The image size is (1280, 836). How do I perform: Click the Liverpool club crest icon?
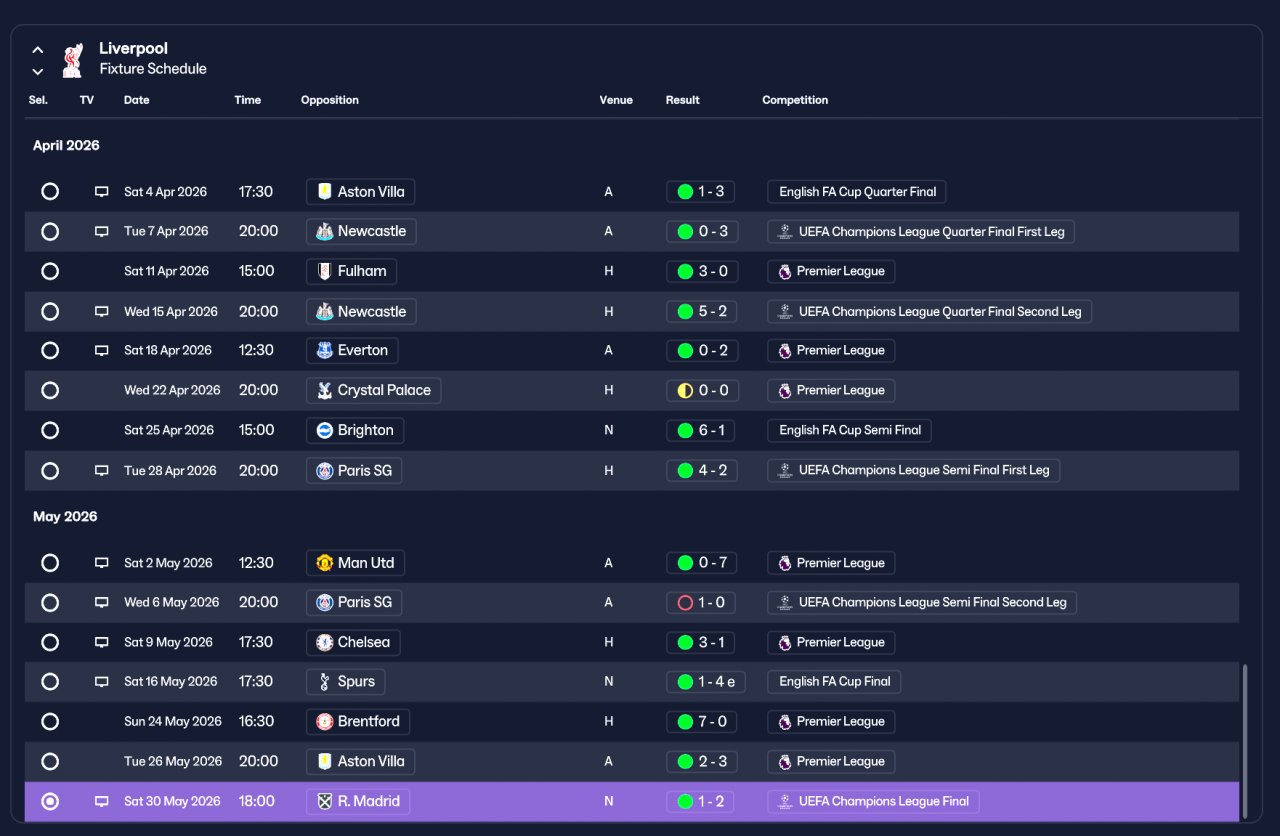(x=72, y=59)
